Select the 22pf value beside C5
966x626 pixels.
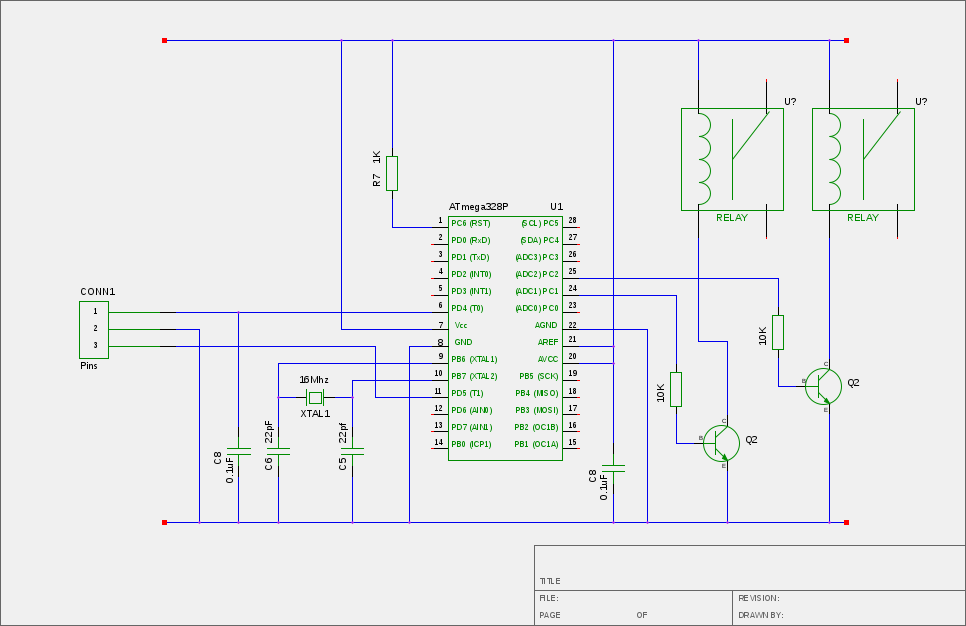343,433
